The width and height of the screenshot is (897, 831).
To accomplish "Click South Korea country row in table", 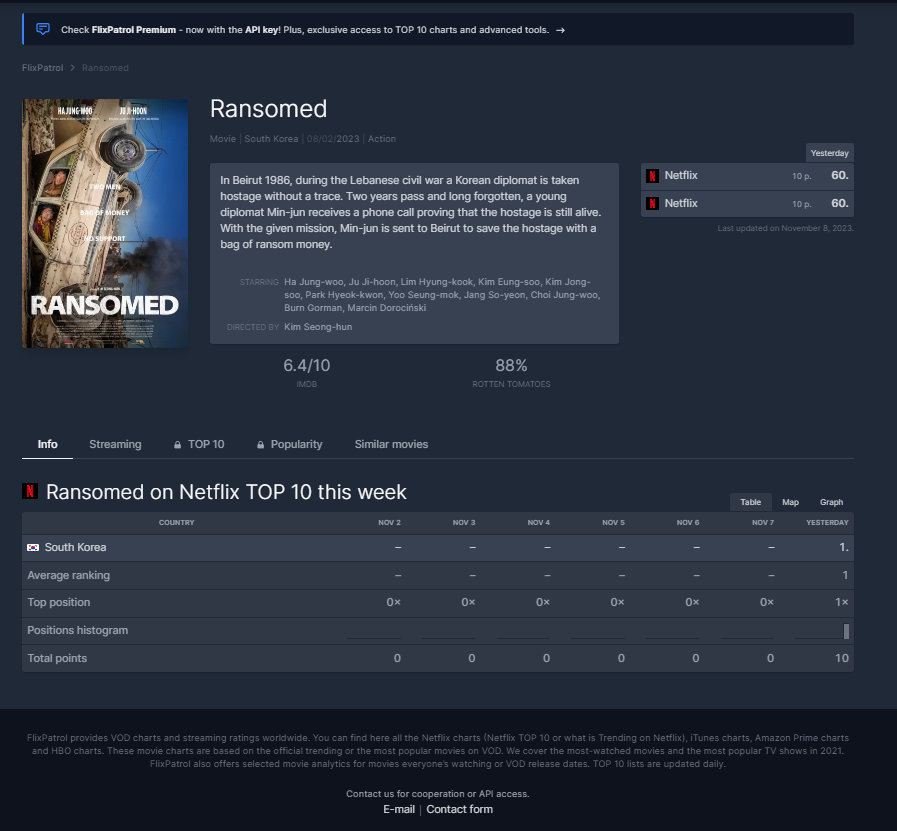I will click(438, 547).
